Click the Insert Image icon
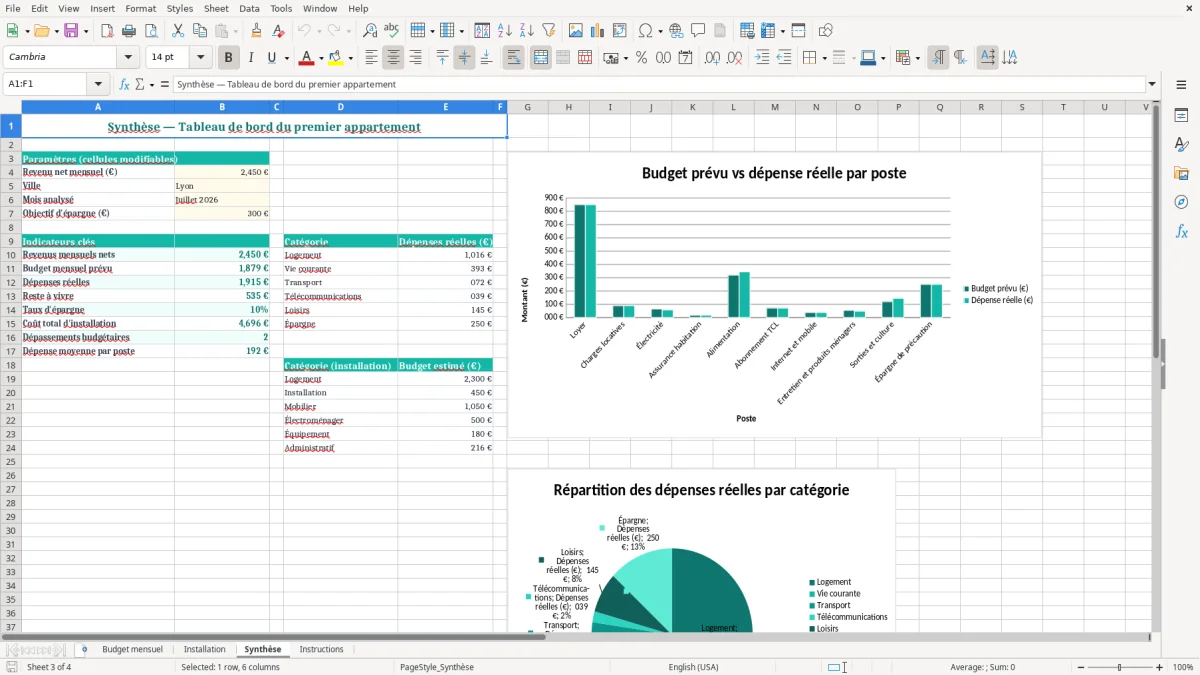The height and width of the screenshot is (675, 1200). (x=577, y=31)
